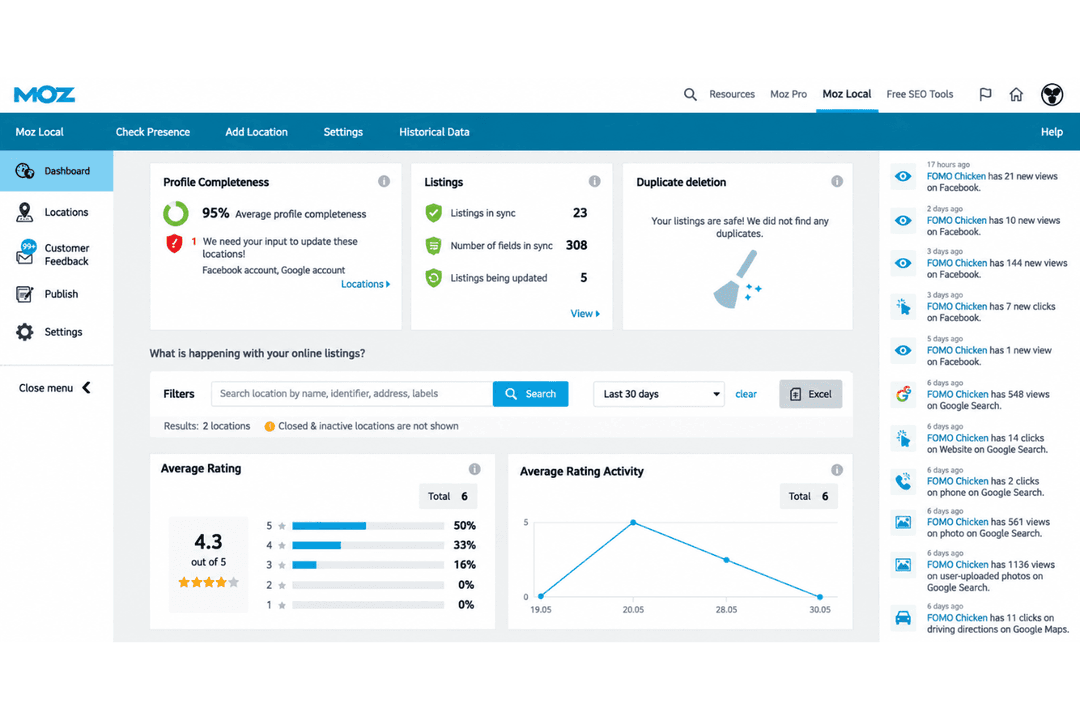Viewport: 1080px width, 720px height.
Task: Open Moz Pro in top navigation
Action: [788, 94]
